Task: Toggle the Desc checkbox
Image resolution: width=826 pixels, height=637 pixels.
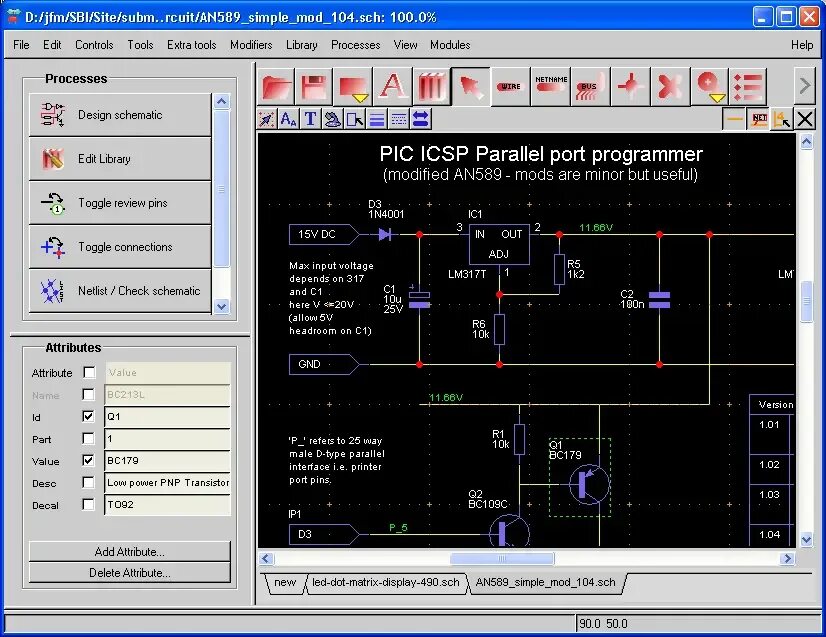Action: [x=88, y=483]
